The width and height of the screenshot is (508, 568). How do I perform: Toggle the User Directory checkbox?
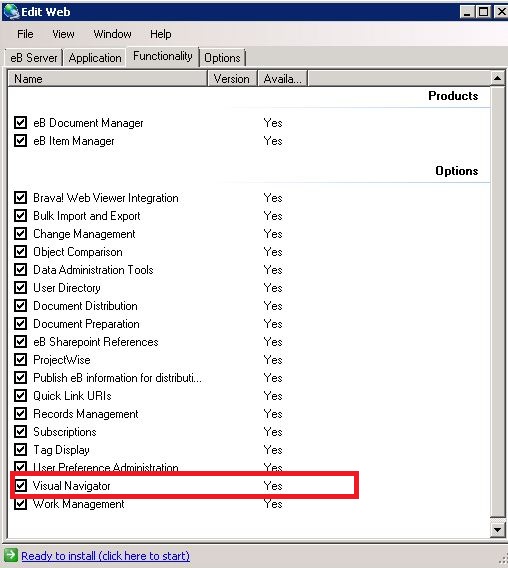[x=21, y=288]
